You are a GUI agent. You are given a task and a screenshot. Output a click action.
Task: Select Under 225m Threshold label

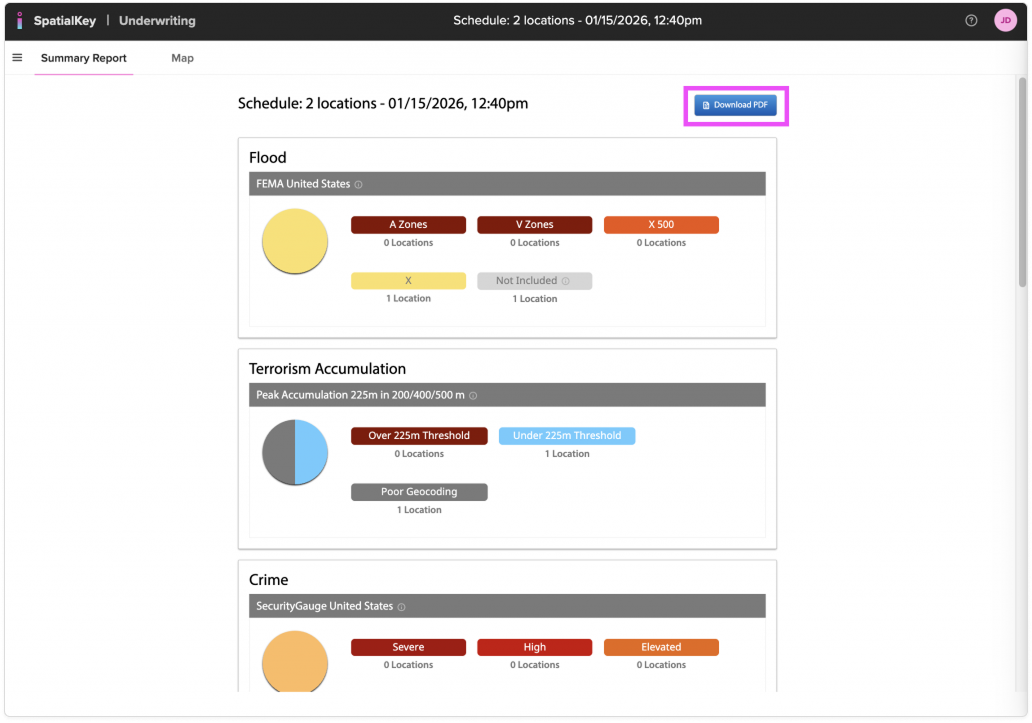567,436
